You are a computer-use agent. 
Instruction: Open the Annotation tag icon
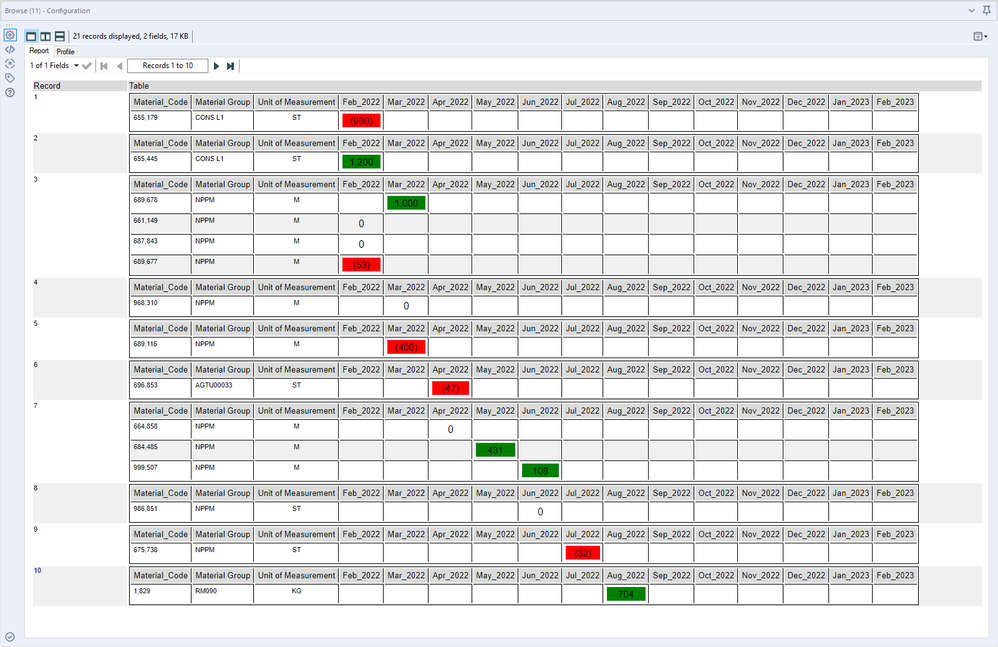point(10,78)
